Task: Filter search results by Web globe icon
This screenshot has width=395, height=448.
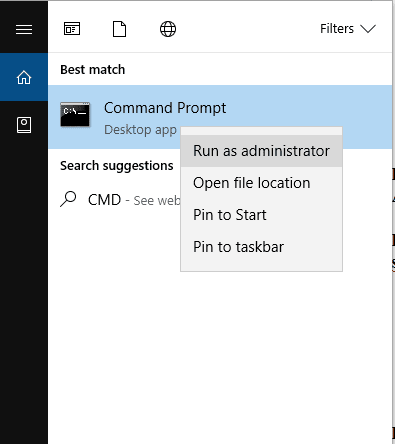Action: (x=168, y=29)
